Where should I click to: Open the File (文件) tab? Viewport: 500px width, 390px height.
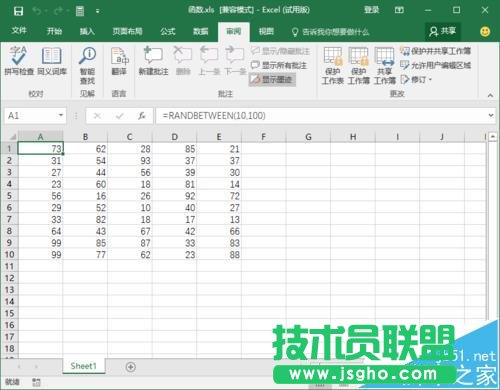click(19, 31)
